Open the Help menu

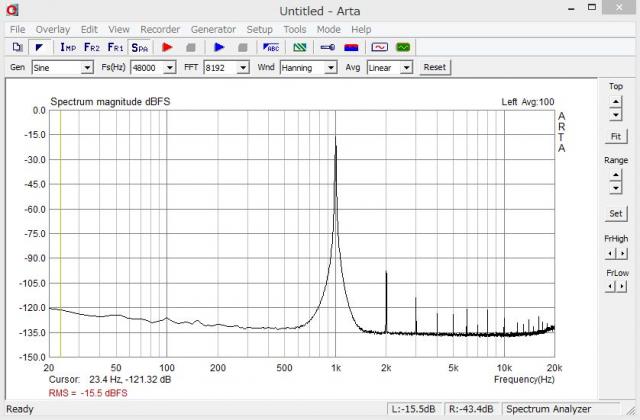(361, 29)
